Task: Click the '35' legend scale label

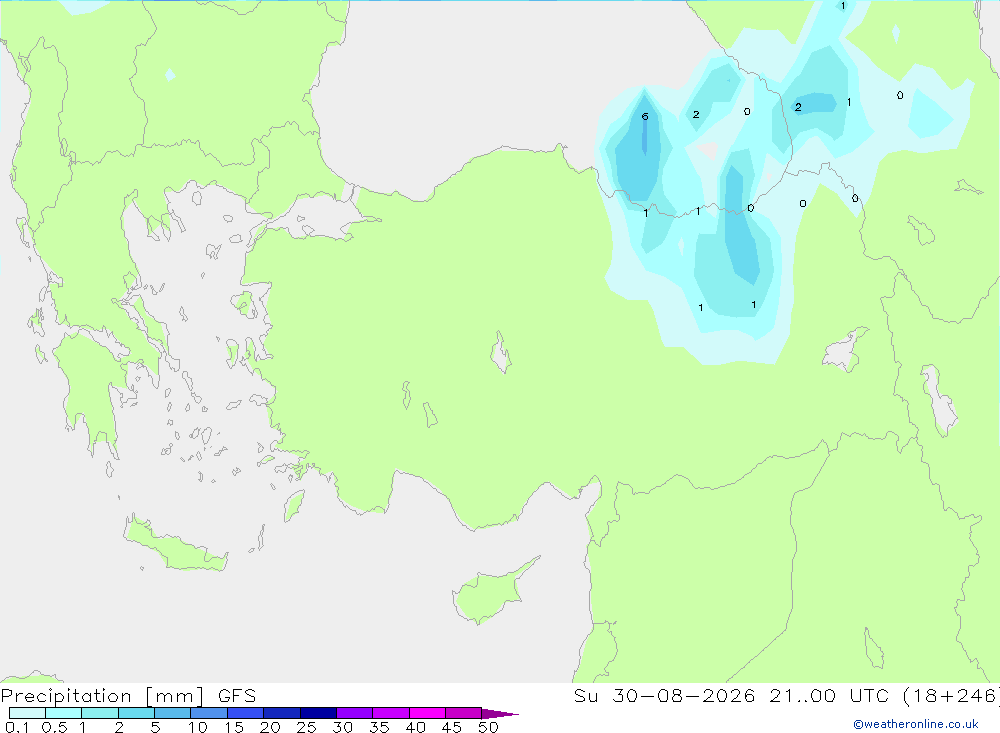Action: coord(379,727)
